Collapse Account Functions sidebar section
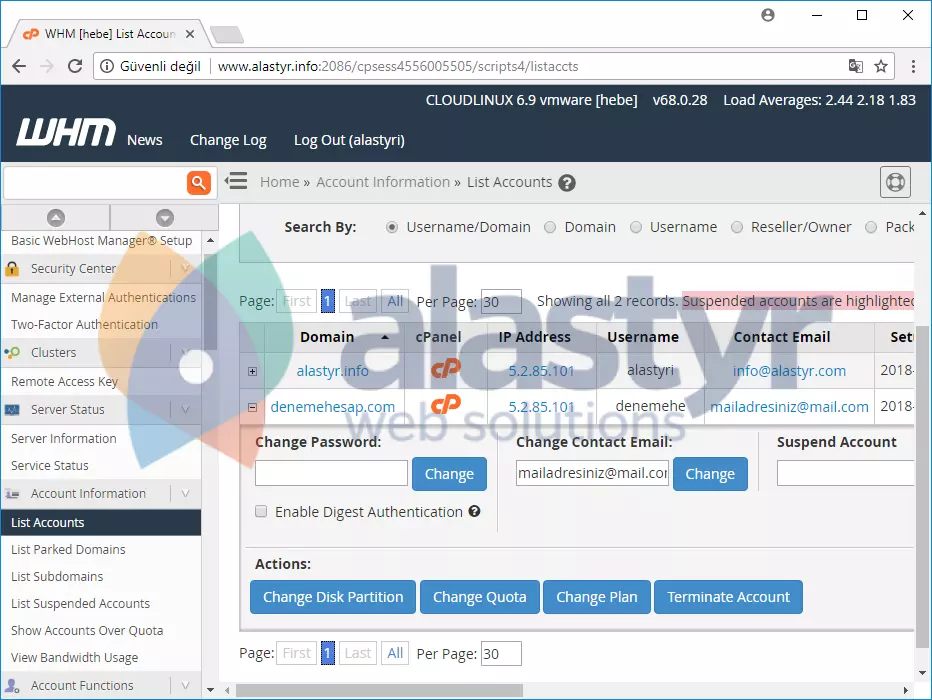The width and height of the screenshot is (932, 700). point(185,685)
